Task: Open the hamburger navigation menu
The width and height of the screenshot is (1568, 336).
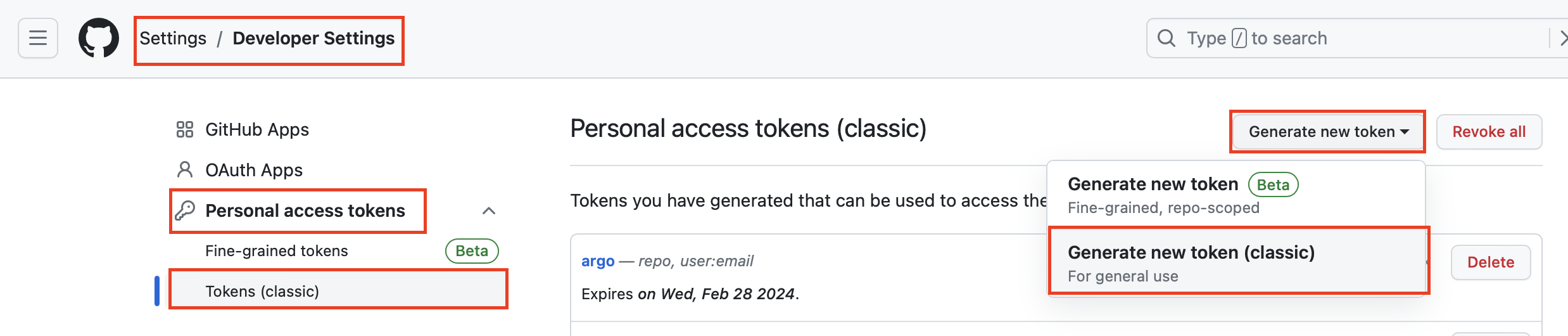Action: click(38, 38)
